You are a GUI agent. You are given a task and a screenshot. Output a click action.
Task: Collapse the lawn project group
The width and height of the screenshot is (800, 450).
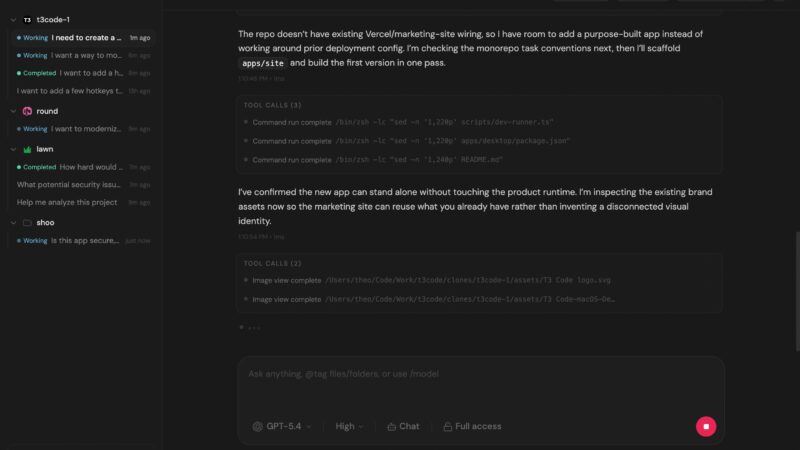click(13, 149)
